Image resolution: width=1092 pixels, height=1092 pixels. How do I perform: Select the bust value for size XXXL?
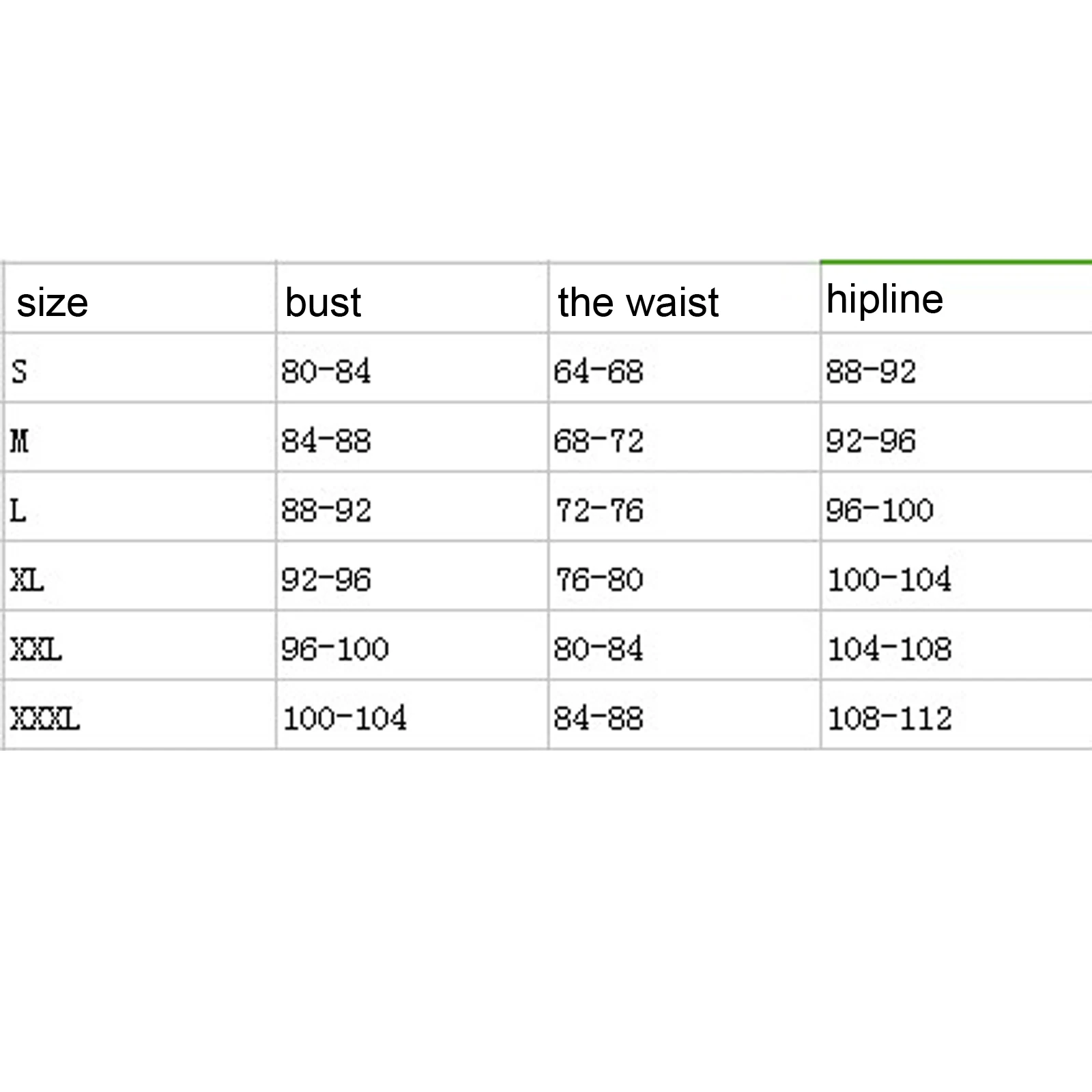345,719
